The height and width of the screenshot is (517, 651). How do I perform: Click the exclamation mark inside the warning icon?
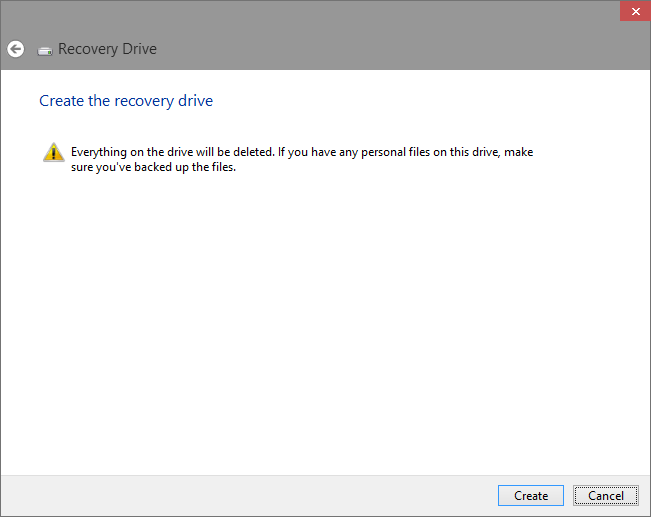pos(53,154)
